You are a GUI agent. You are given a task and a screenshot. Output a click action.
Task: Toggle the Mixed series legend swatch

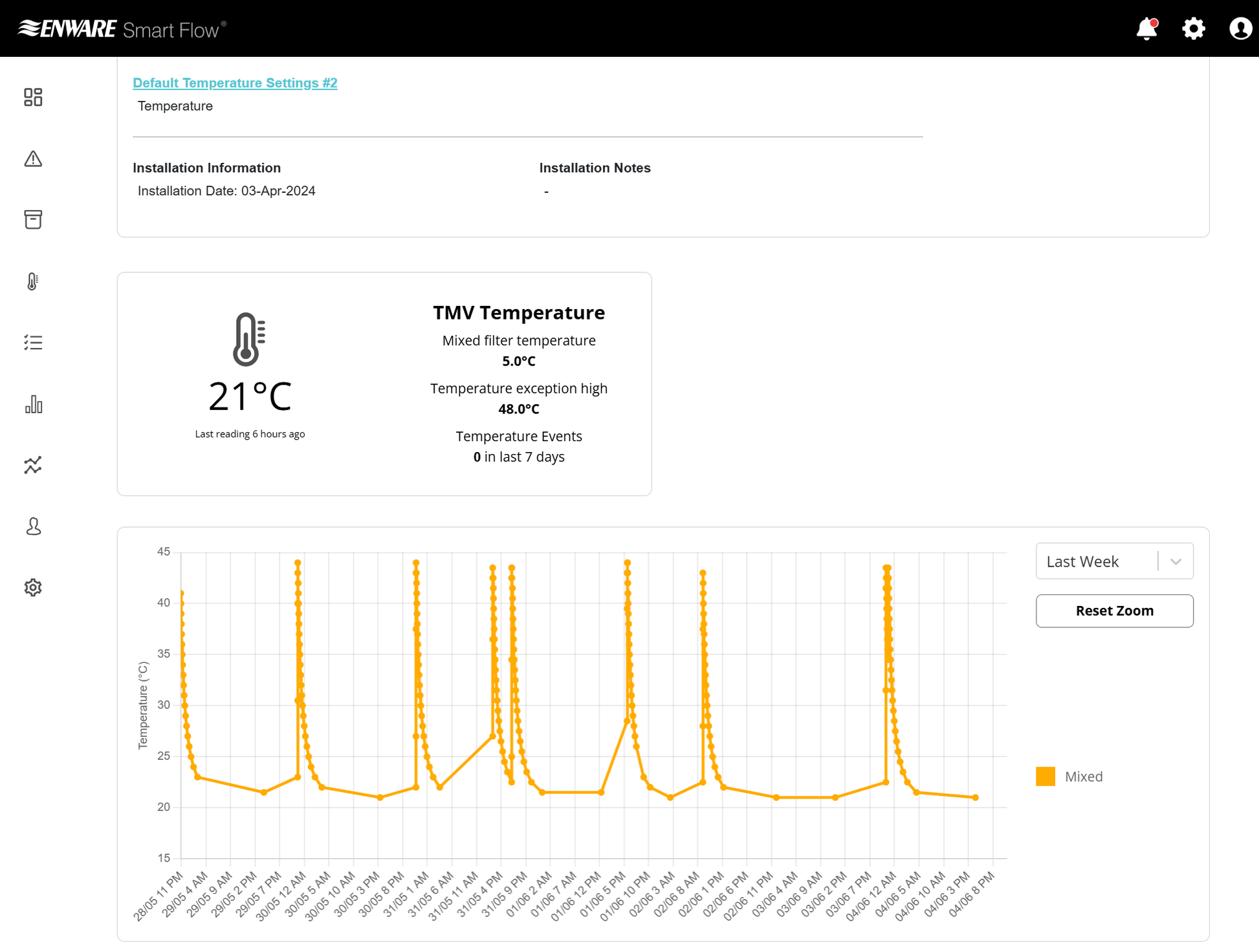pyautogui.click(x=1045, y=776)
